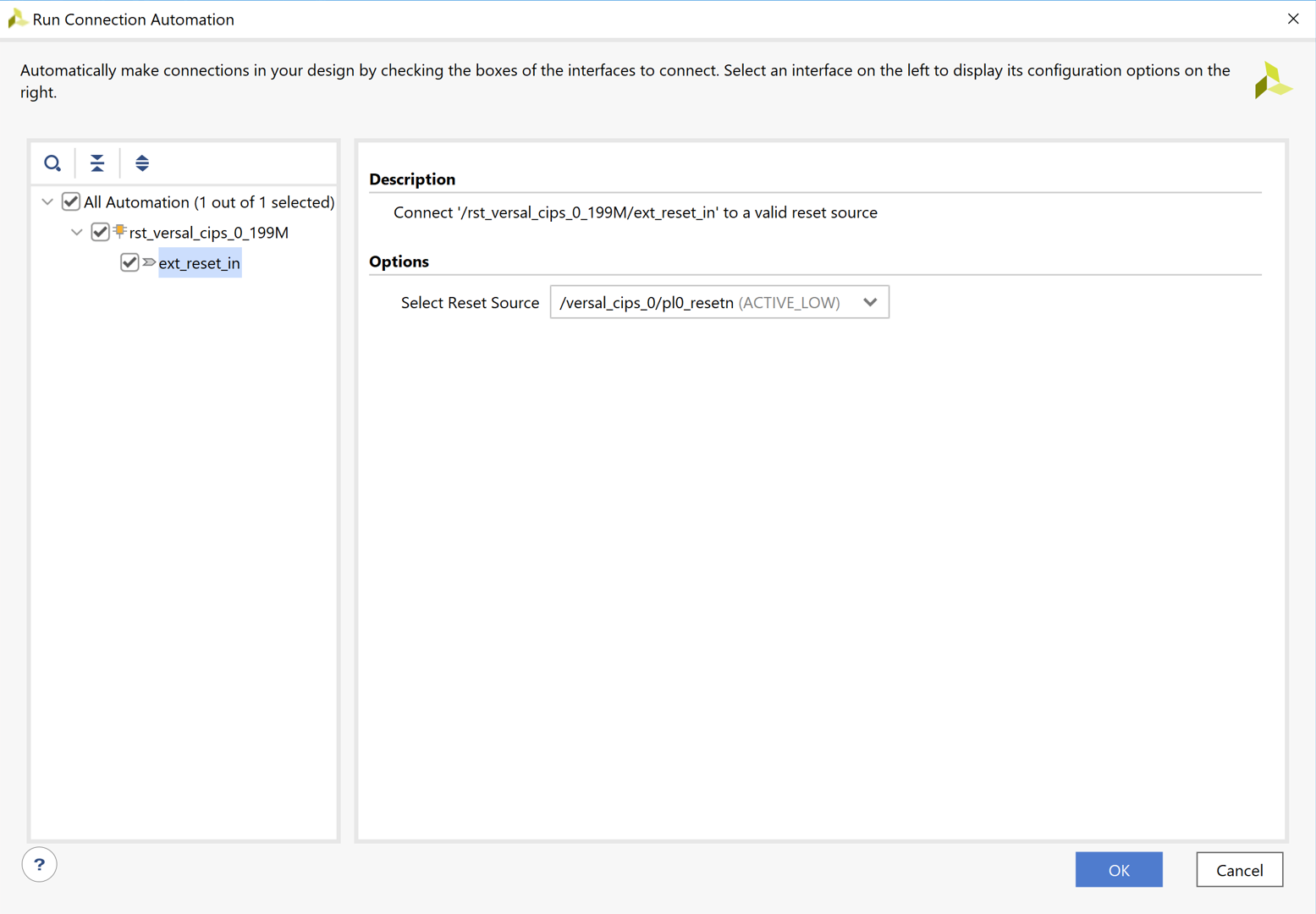1316x914 pixels.
Task: Disable the ext_reset_in checkbox
Action: pyautogui.click(x=129, y=262)
